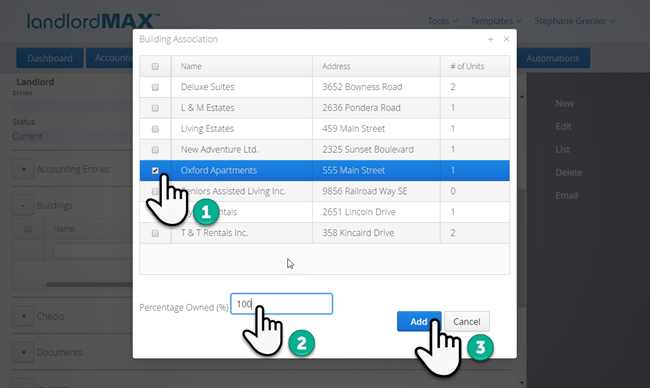Screen dimensions: 650x388
Task: Sort by the Name column header
Action: (242, 66)
